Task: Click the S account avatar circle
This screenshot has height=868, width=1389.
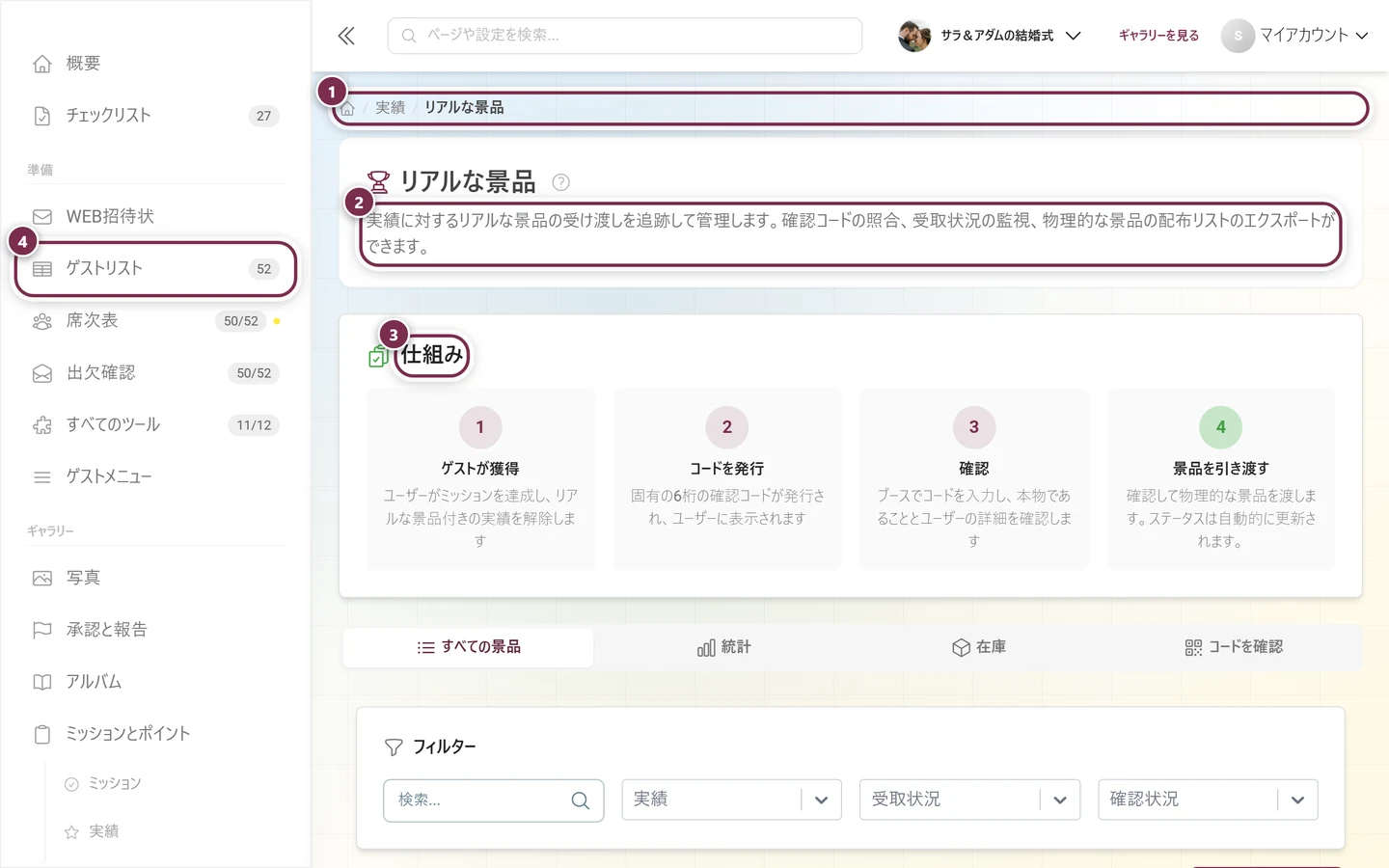Action: [x=1238, y=36]
